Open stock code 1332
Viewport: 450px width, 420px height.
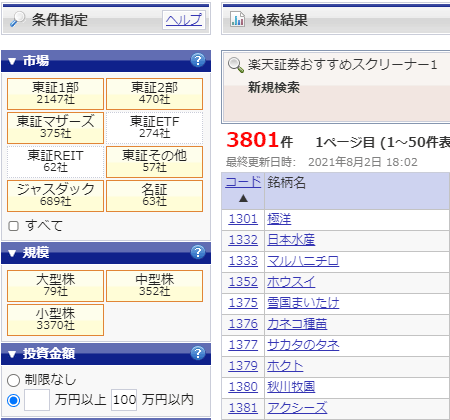click(x=243, y=240)
